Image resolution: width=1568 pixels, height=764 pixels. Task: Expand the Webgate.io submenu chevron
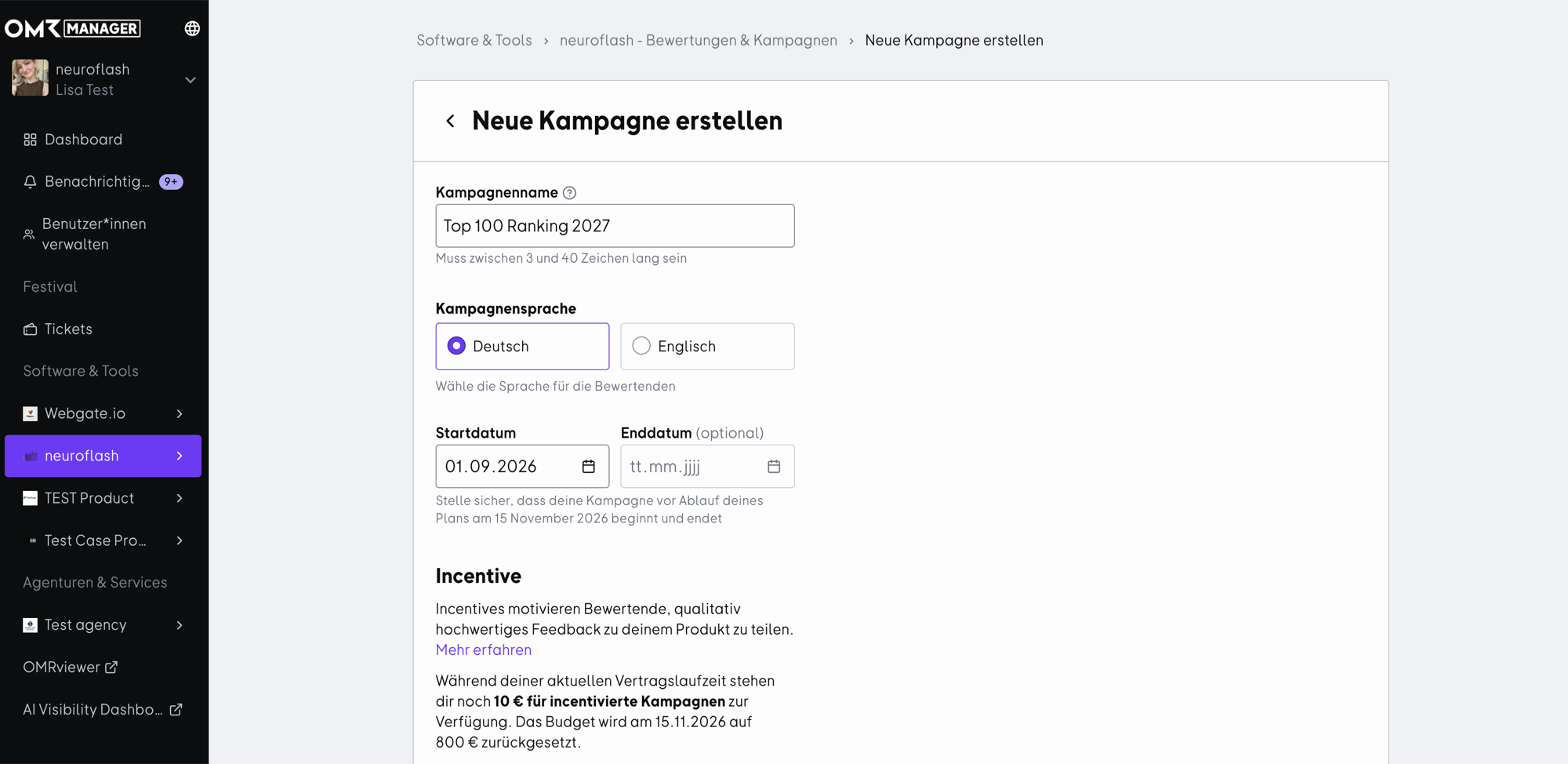click(x=180, y=413)
